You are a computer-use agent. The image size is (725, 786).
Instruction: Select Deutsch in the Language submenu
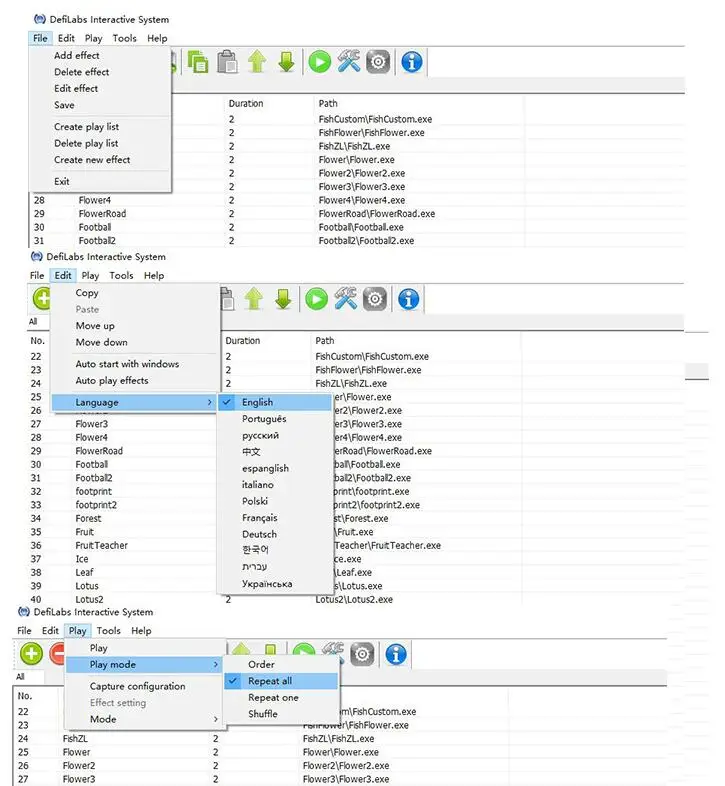pyautogui.click(x=275, y=534)
